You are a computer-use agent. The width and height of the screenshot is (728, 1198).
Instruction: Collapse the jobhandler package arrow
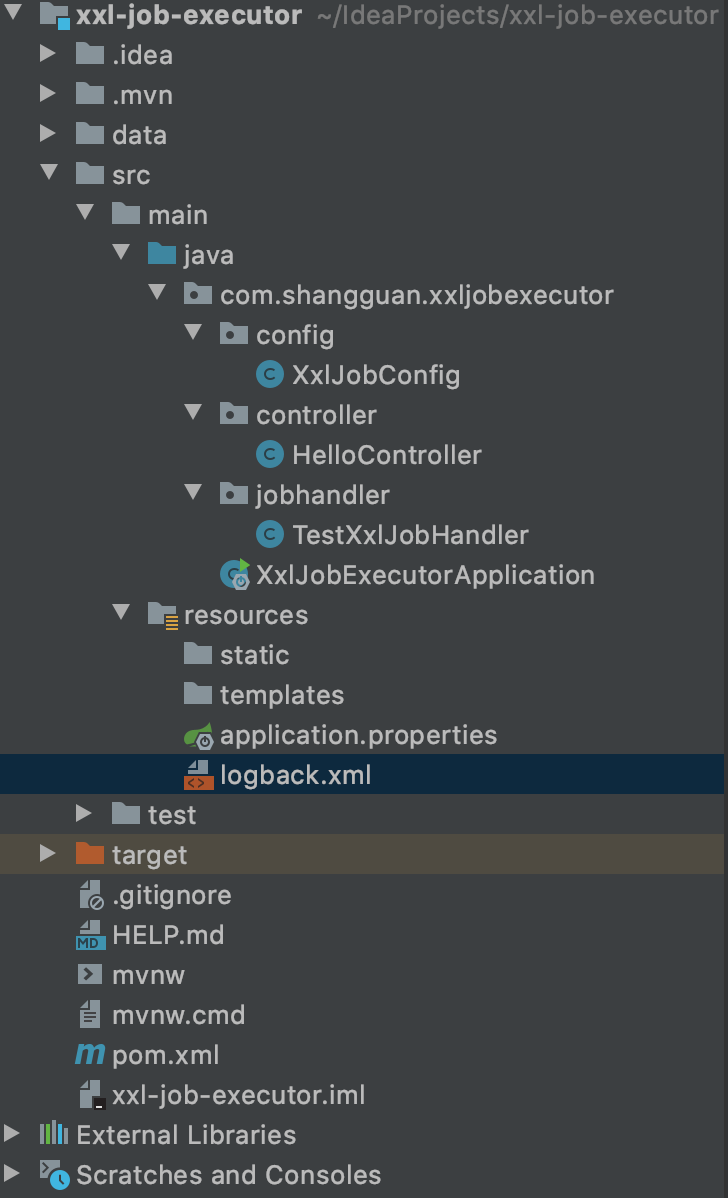(x=193, y=492)
